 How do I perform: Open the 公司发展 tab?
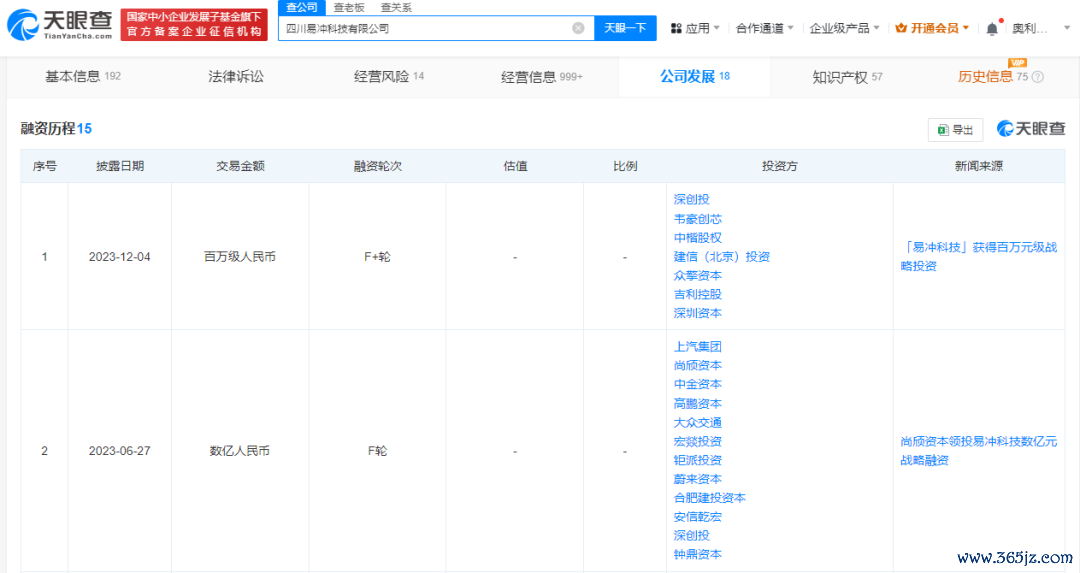click(x=695, y=76)
